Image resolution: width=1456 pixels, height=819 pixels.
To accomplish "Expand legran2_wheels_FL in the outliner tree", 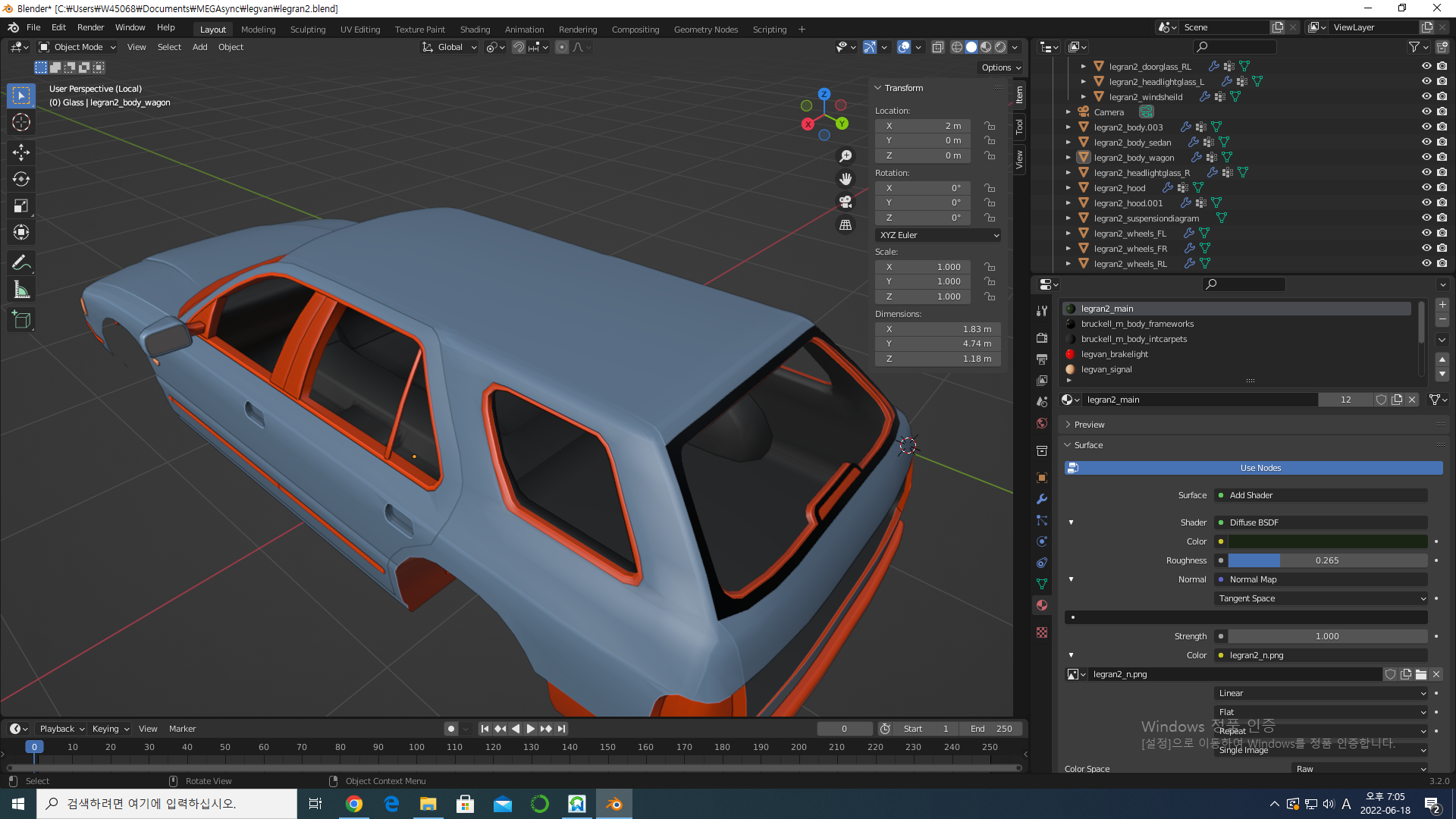I will click(1068, 234).
